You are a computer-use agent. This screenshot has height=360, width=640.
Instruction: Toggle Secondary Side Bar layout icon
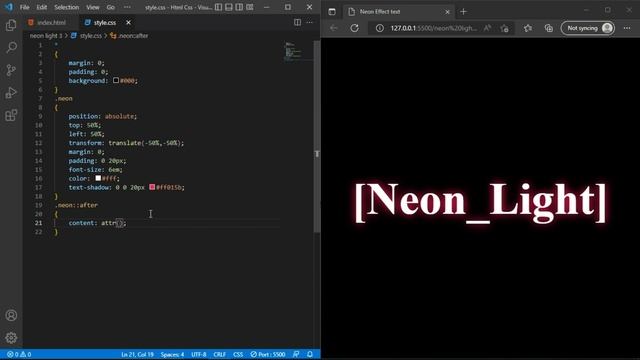239,7
